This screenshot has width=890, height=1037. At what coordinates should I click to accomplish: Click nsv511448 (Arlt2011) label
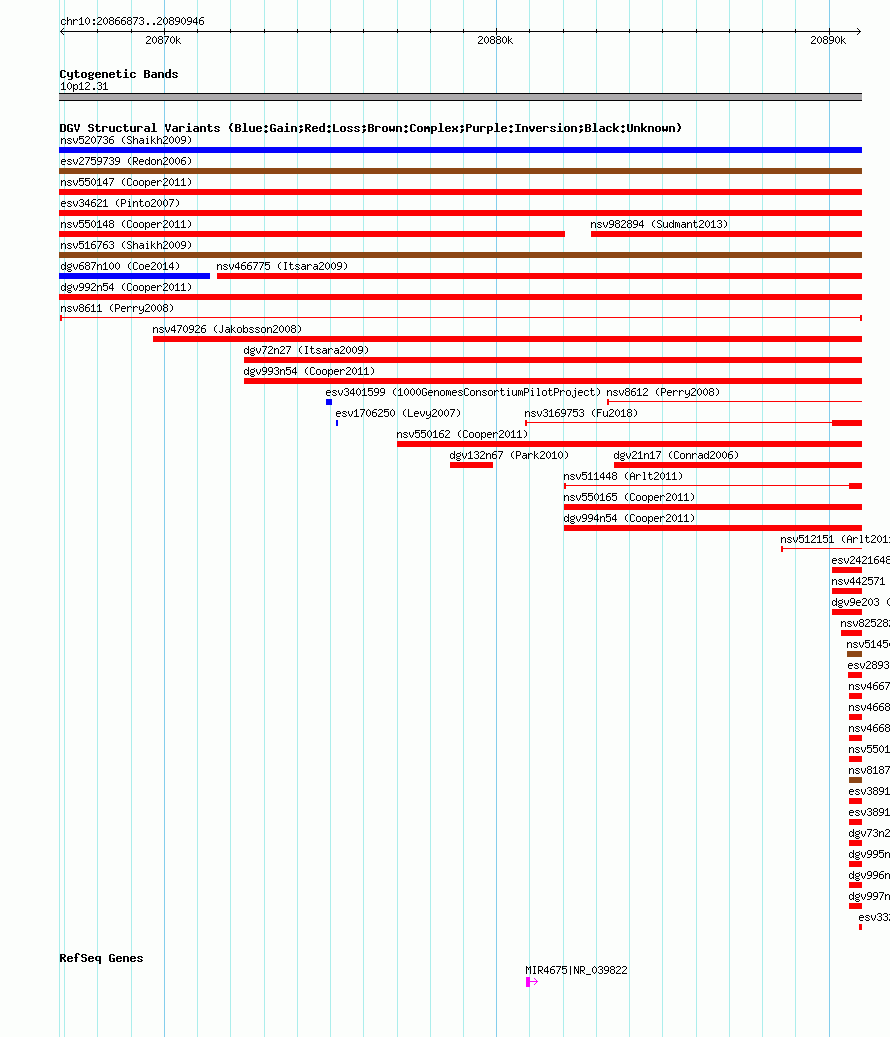coord(623,476)
